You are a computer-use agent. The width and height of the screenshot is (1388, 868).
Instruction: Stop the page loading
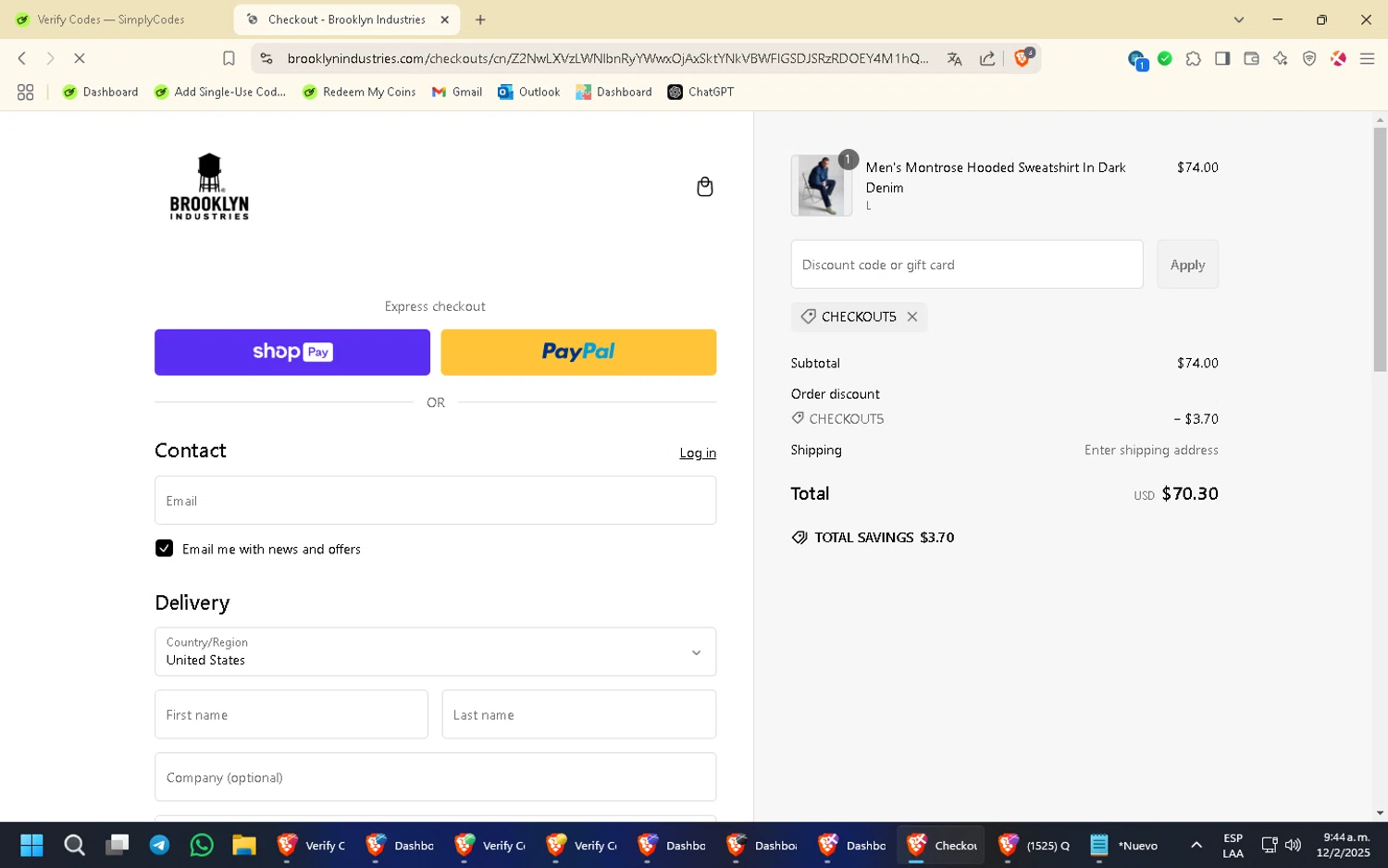pos(80,58)
